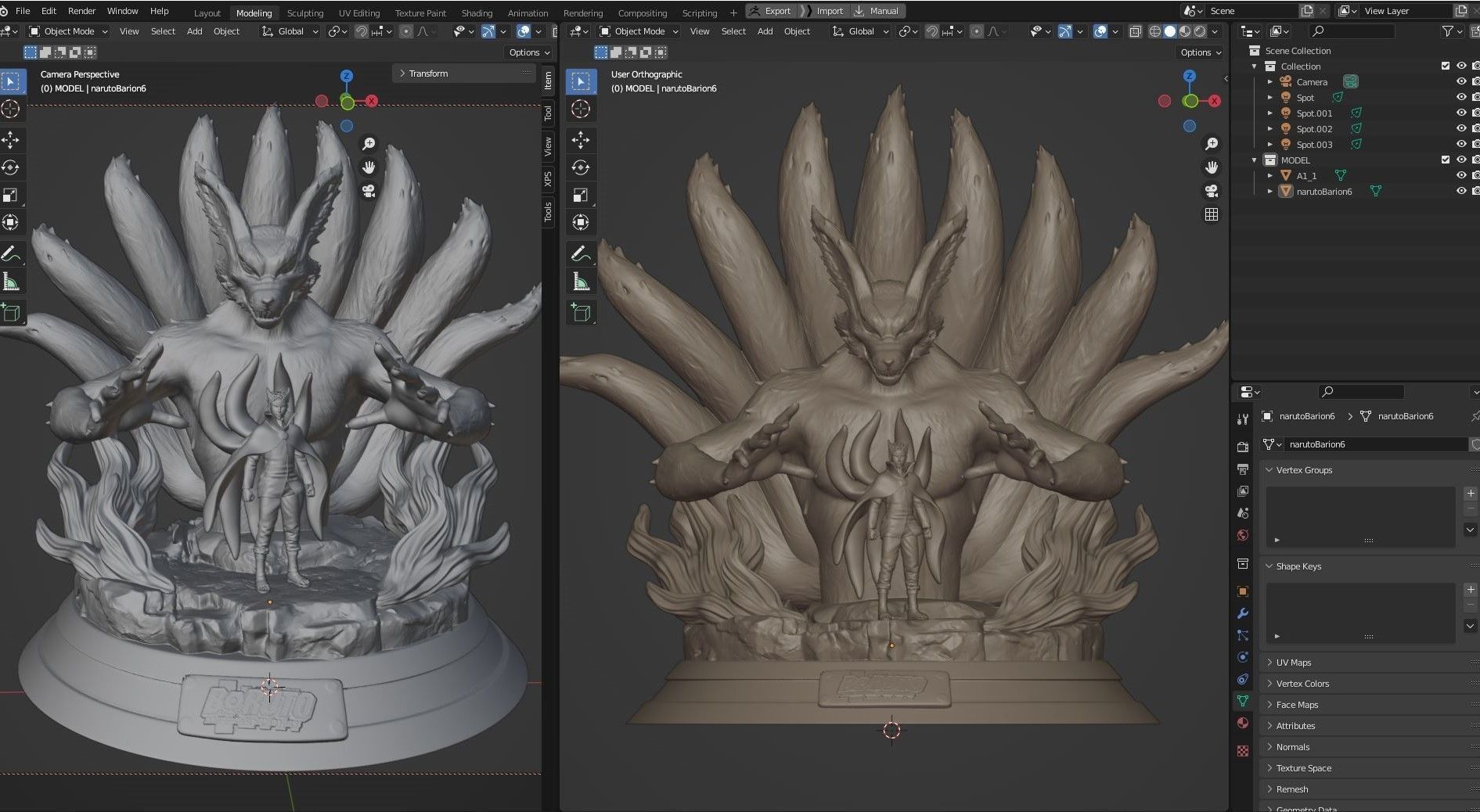Toggle camera view icon in left viewport
Screen dimensions: 1480x812
click(x=369, y=191)
